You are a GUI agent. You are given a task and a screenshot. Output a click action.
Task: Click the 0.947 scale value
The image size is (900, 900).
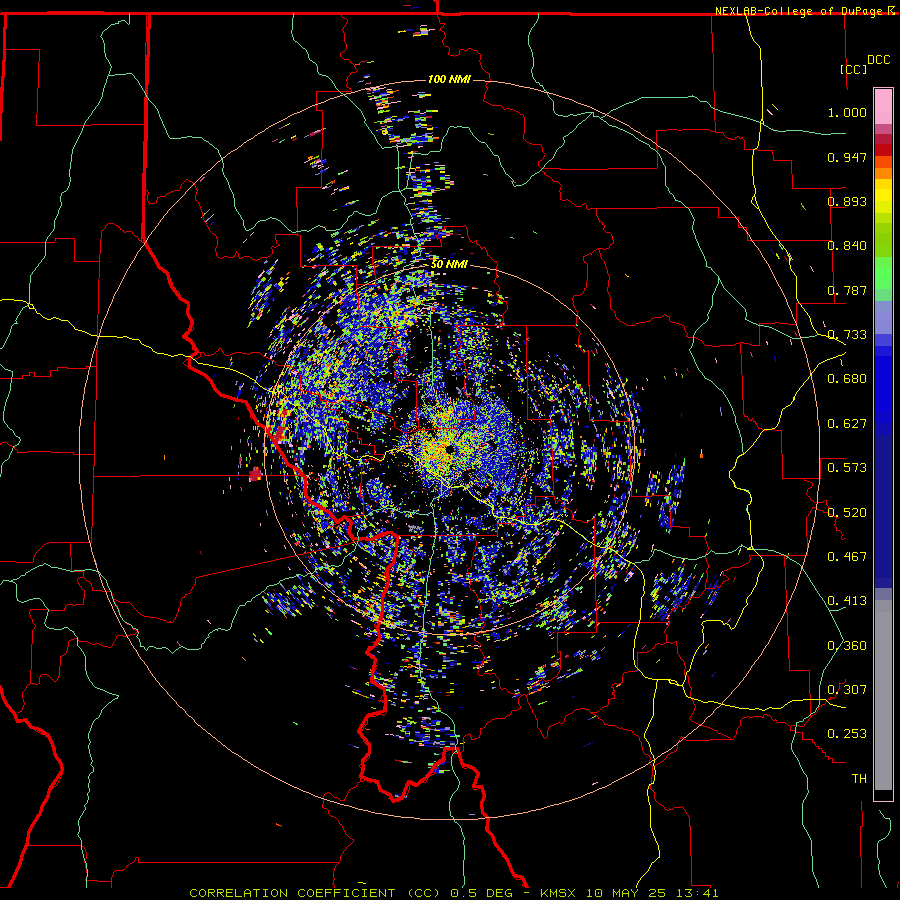point(847,157)
